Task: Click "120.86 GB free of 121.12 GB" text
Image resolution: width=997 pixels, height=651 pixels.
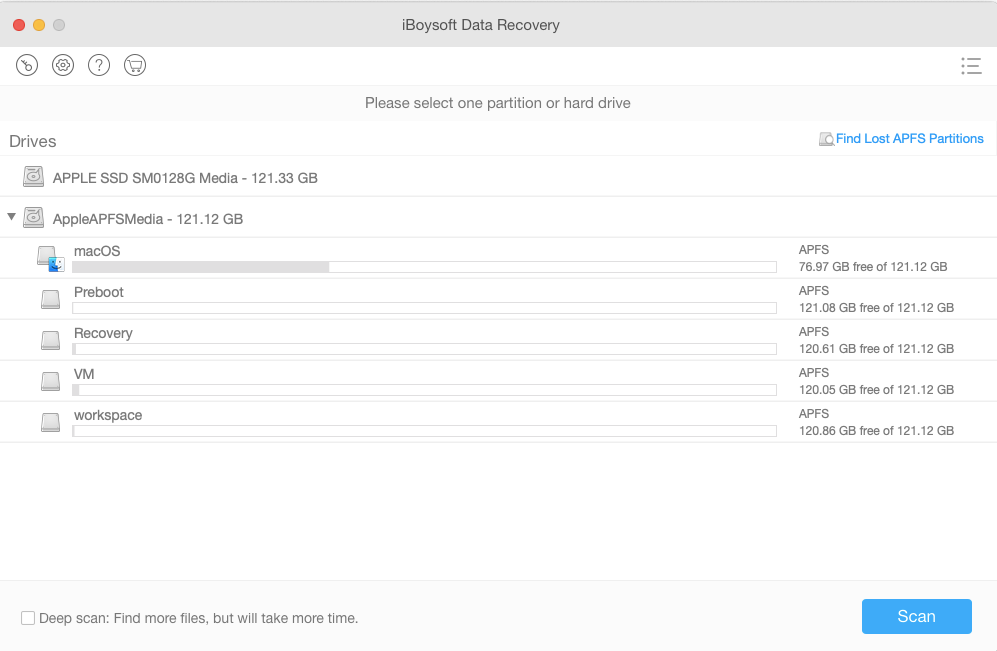Action: click(876, 431)
